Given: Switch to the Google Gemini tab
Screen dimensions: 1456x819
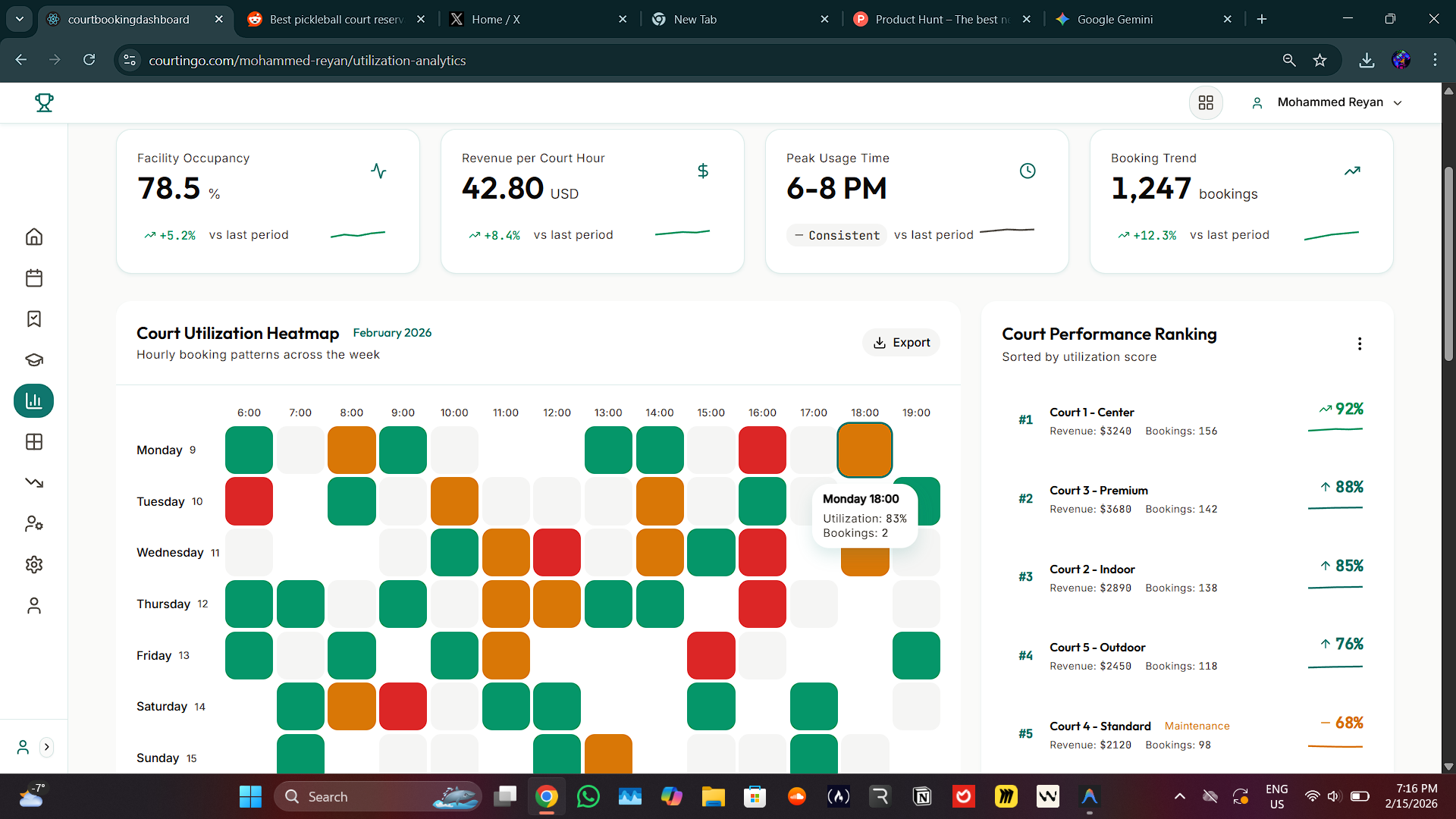Looking at the screenshot, I should [1115, 19].
